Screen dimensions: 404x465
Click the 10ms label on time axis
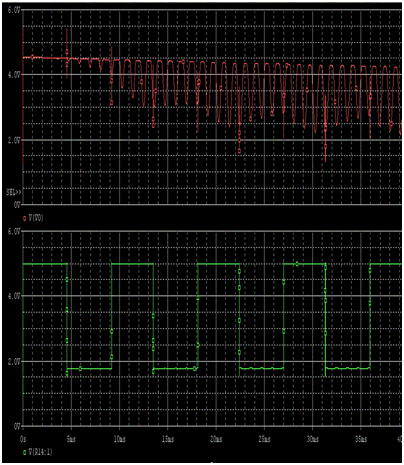click(119, 439)
